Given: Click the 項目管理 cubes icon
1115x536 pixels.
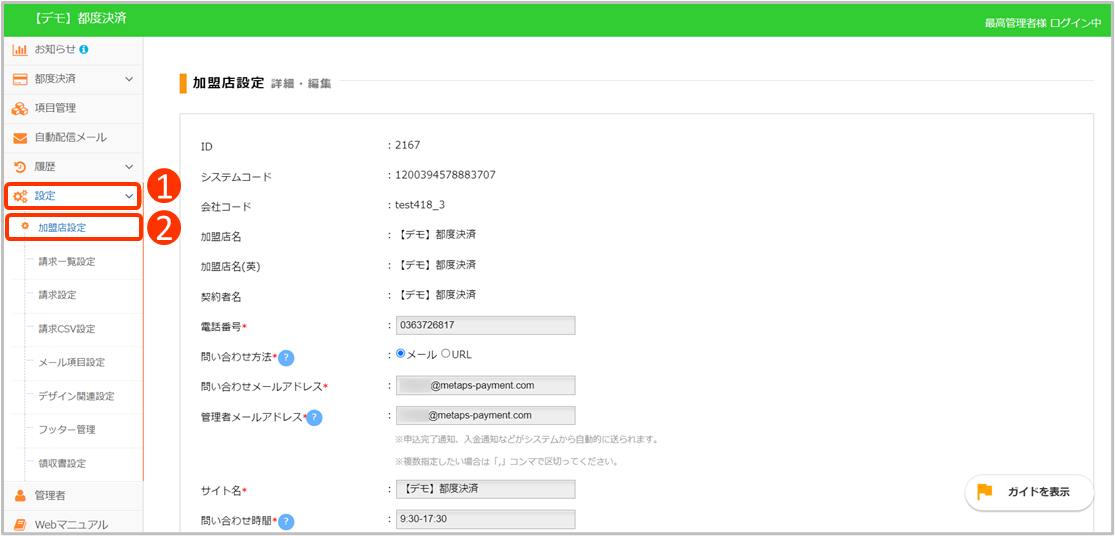Looking at the screenshot, I should (20, 108).
